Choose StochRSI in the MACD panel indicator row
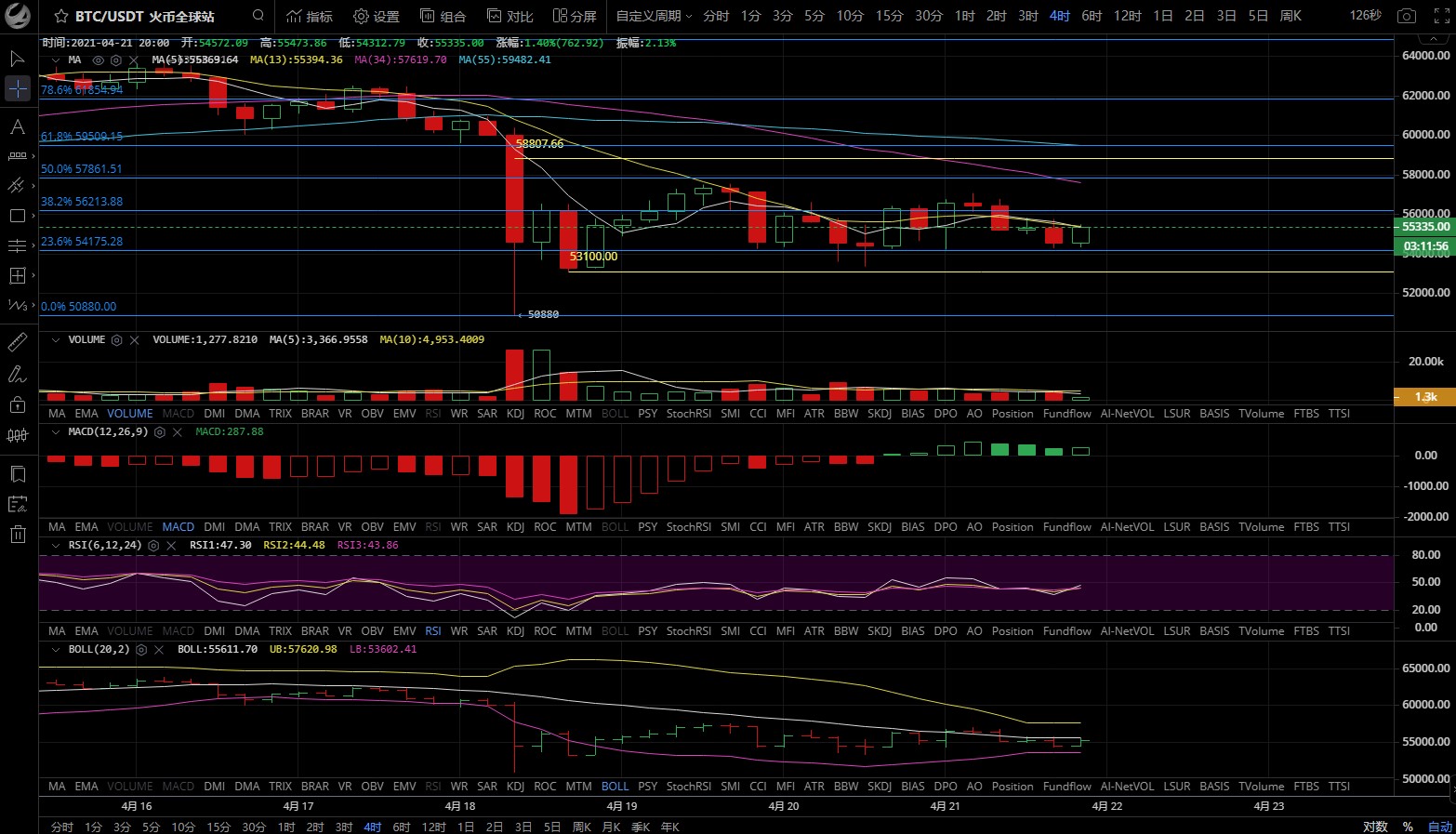This screenshot has height=834, width=1456. coord(689,527)
